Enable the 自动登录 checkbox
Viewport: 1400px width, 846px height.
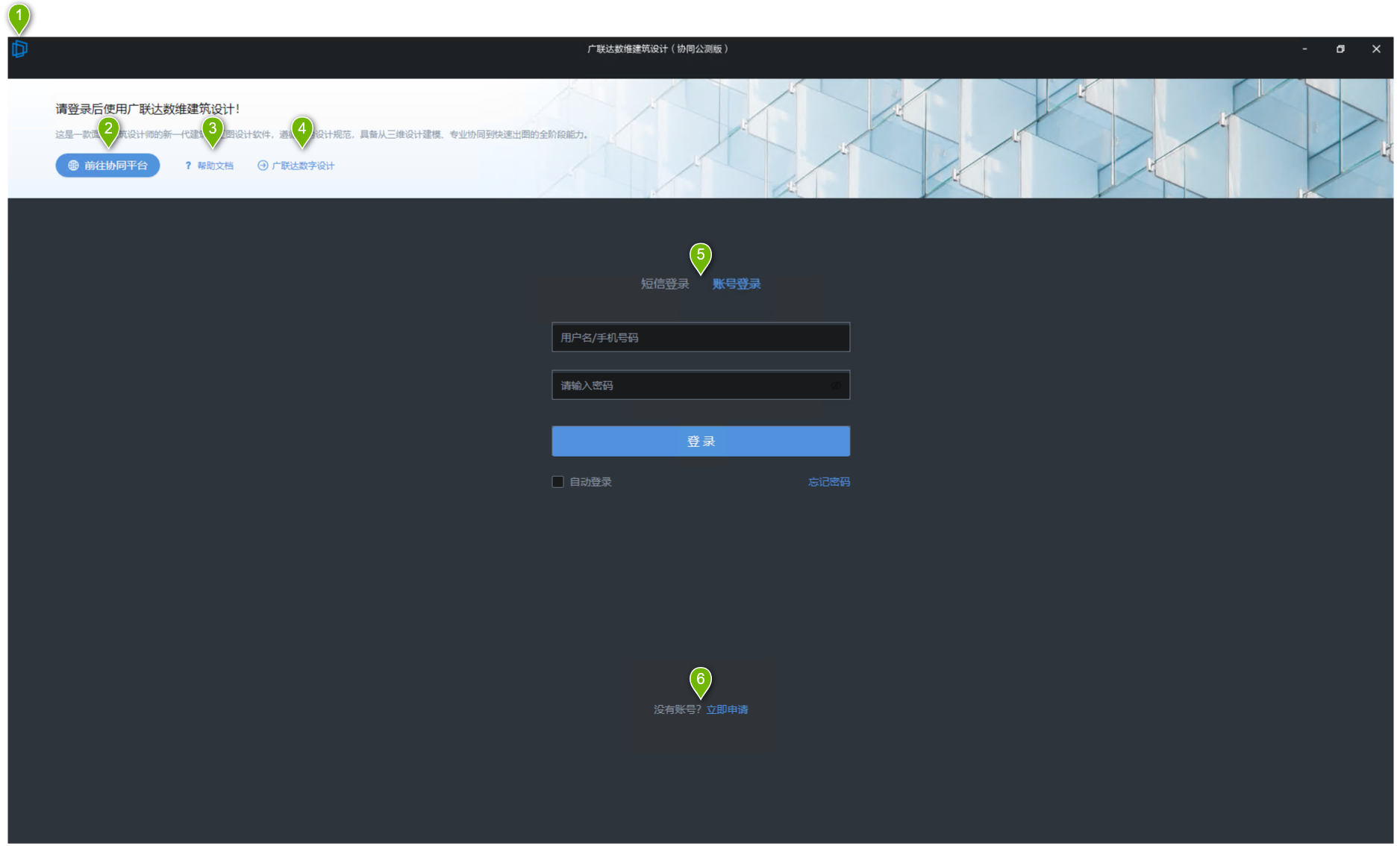[x=557, y=482]
